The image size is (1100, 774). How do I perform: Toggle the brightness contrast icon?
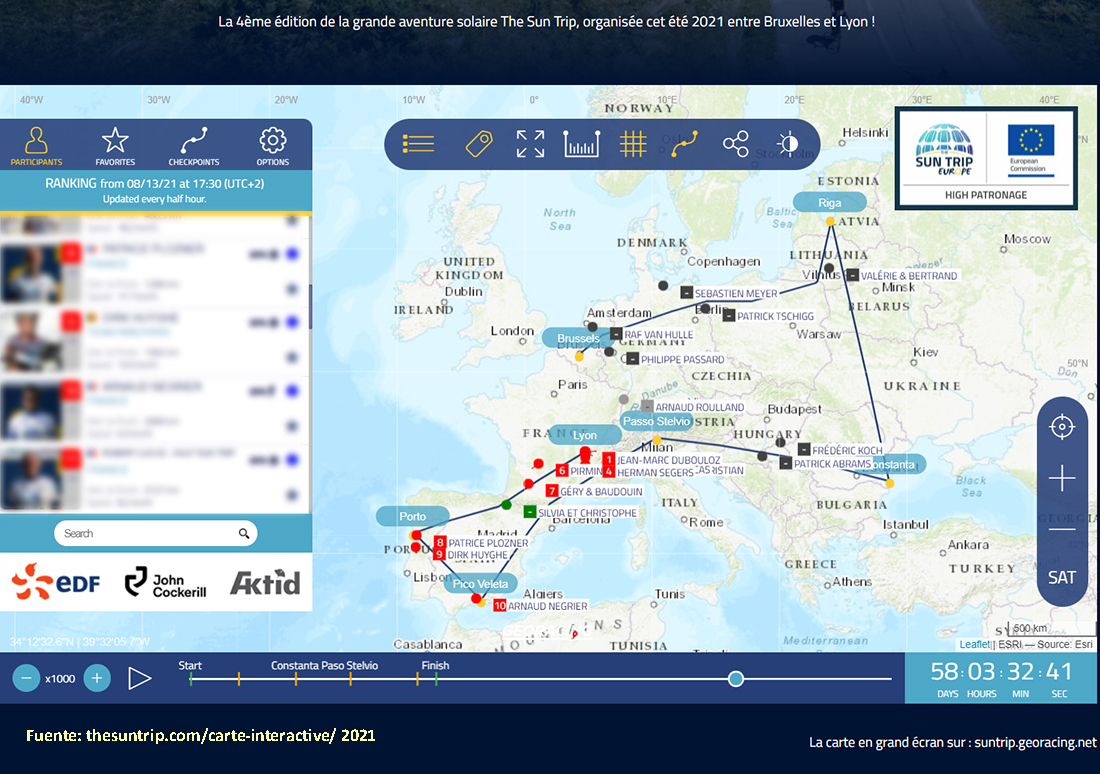click(x=788, y=144)
